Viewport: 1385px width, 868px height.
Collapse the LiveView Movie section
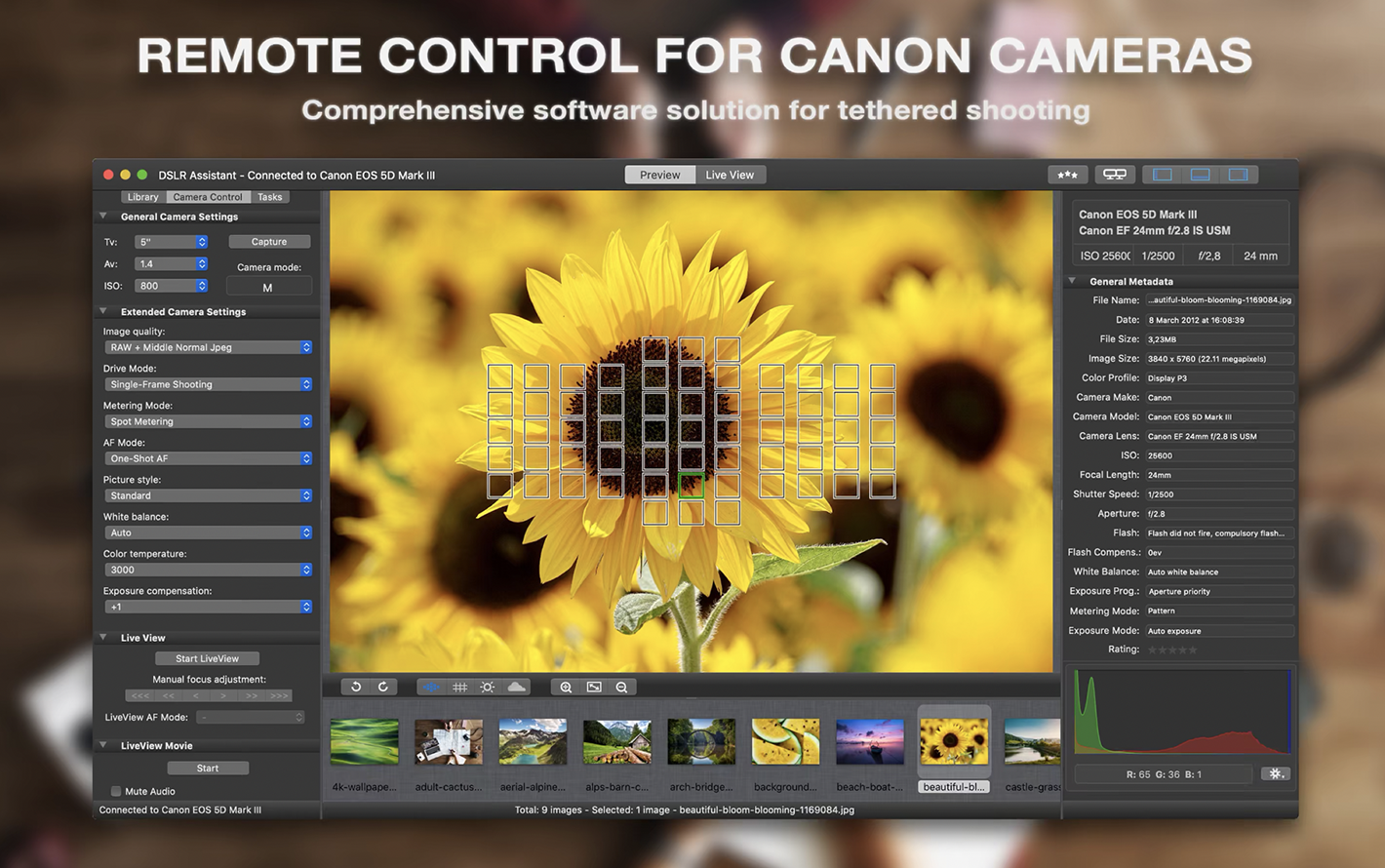(103, 746)
